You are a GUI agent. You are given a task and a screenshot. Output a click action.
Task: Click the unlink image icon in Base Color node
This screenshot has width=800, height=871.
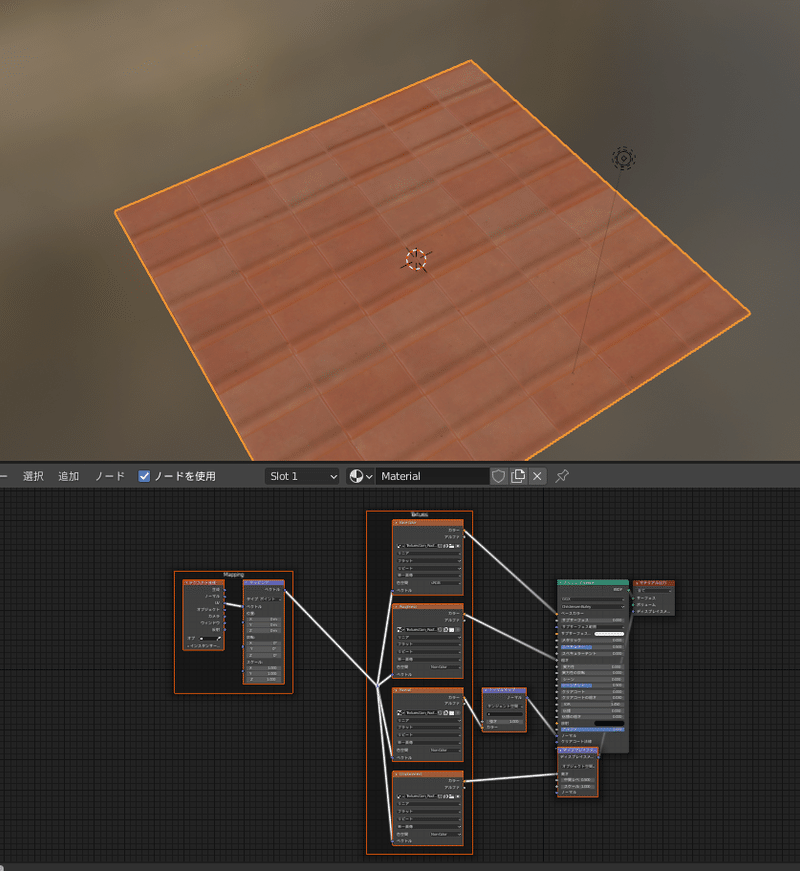point(458,546)
